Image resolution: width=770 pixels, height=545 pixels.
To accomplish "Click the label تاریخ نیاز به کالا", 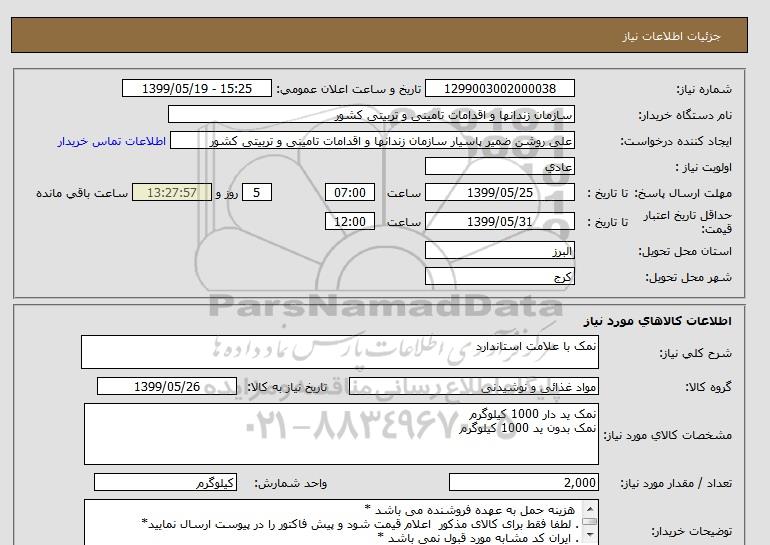I will click(287, 387).
